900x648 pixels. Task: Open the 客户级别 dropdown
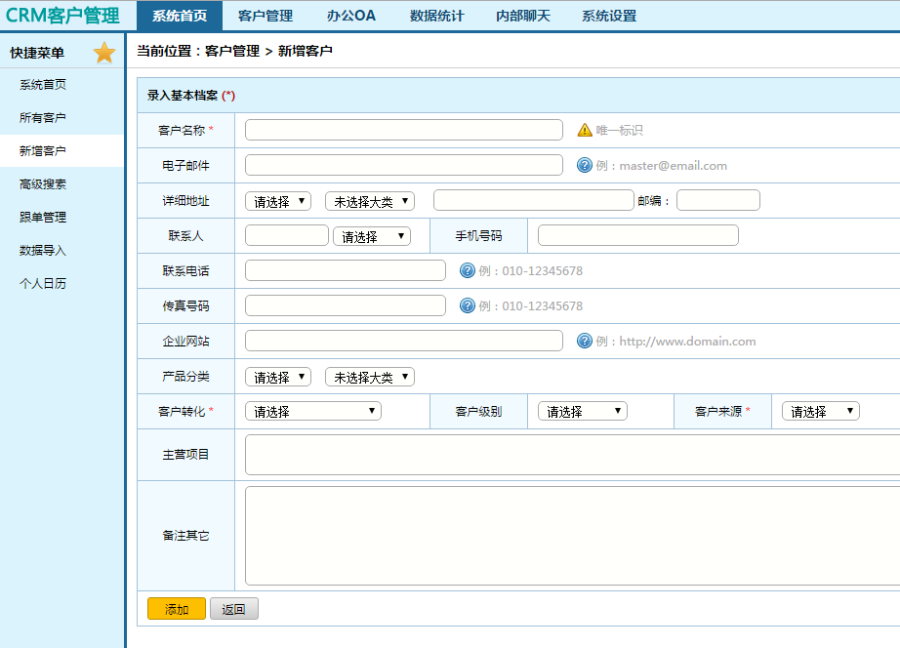click(x=581, y=410)
